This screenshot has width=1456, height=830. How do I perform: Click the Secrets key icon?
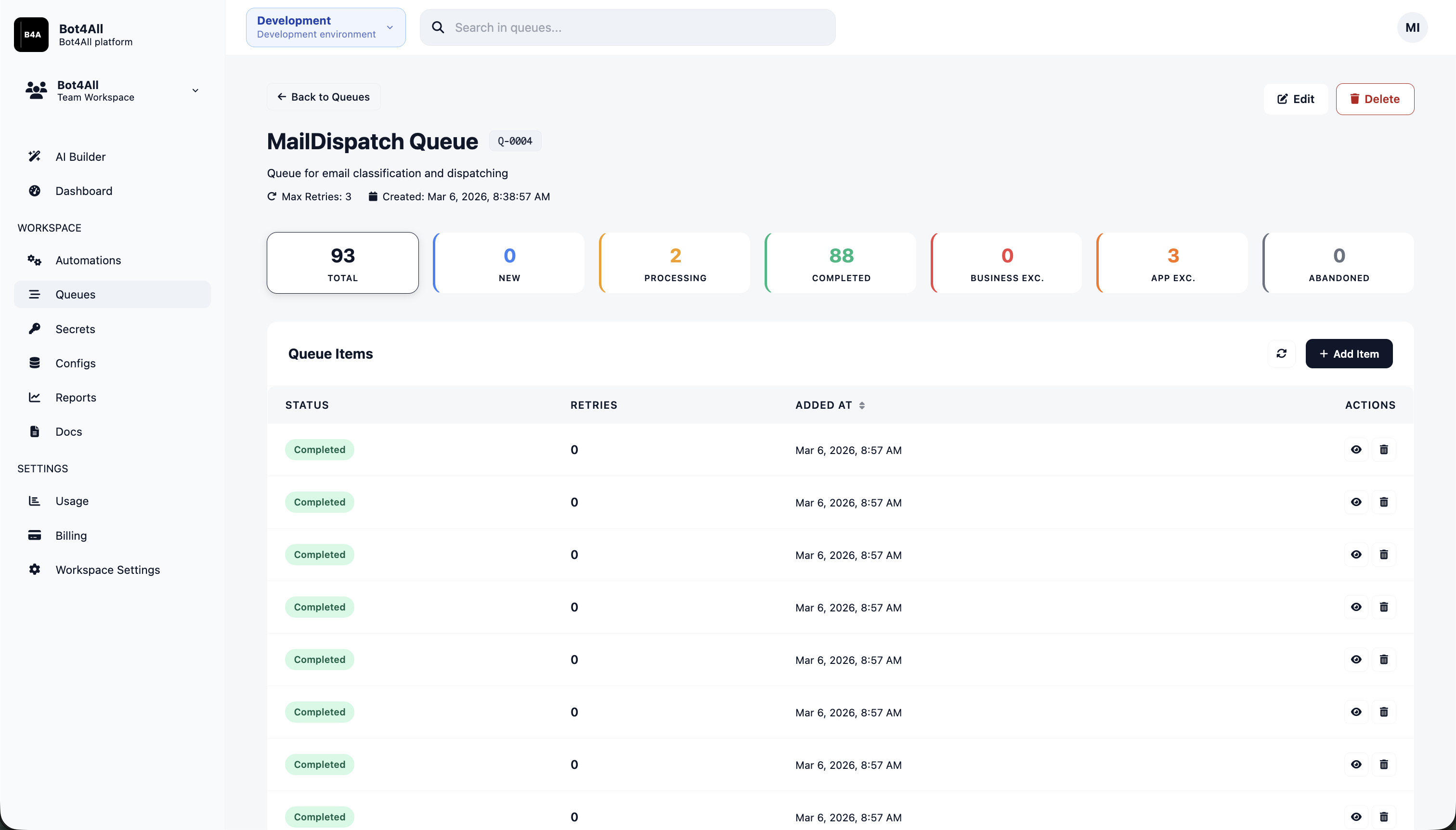coord(34,328)
